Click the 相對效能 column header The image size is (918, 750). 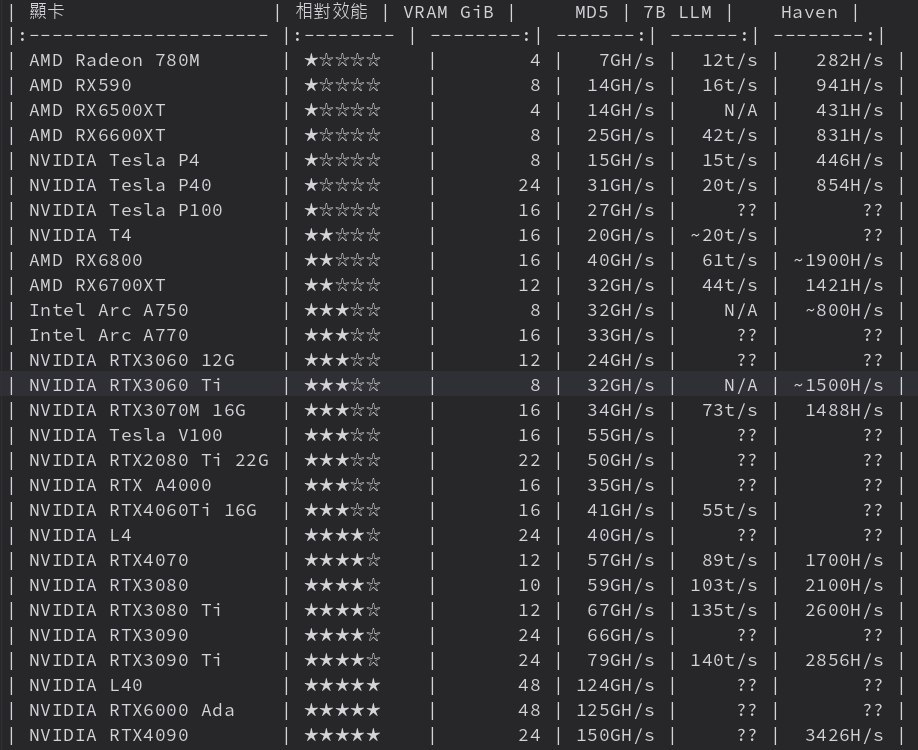[x=331, y=12]
